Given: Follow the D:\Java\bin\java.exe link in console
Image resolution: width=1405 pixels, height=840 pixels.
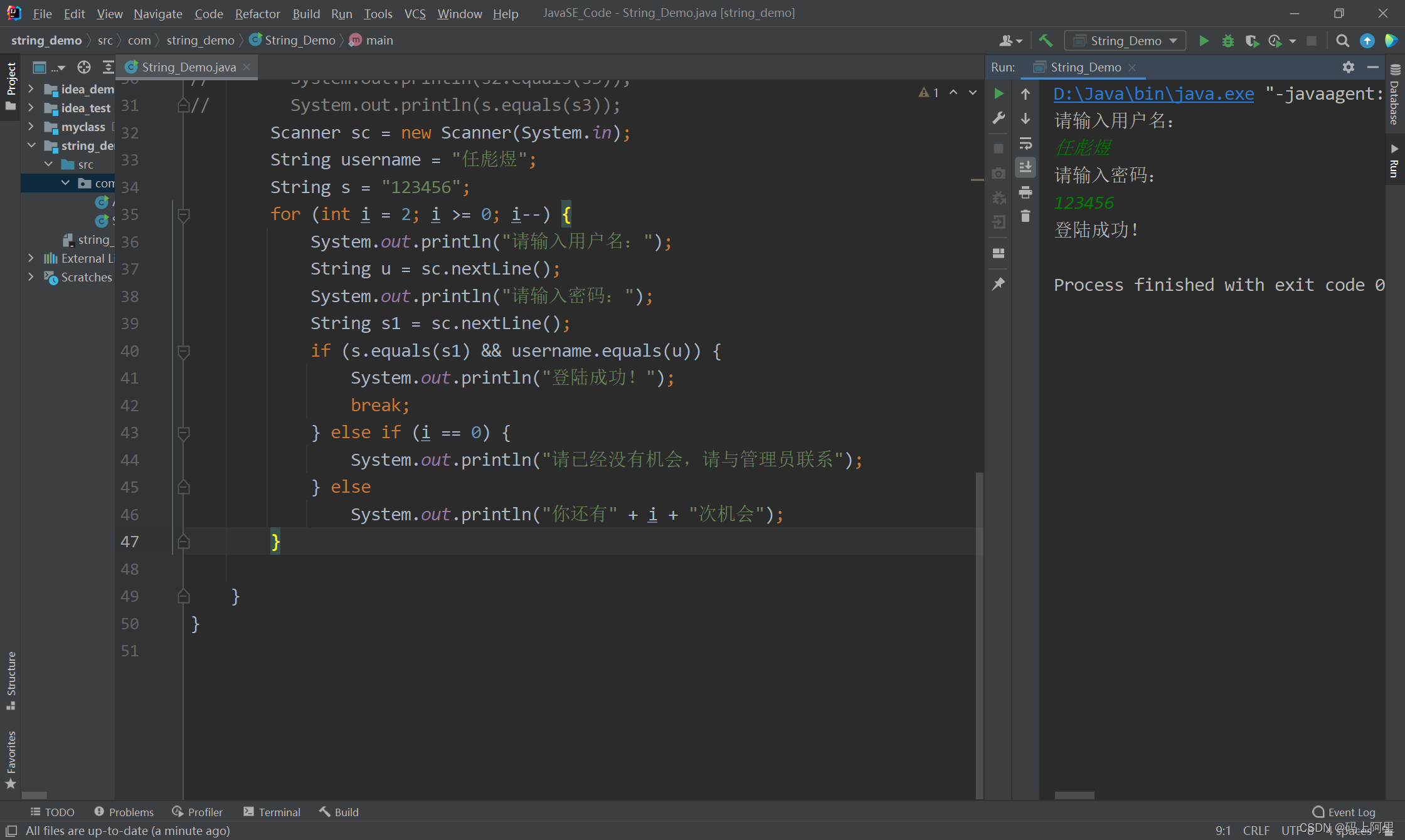Looking at the screenshot, I should 1153,93.
